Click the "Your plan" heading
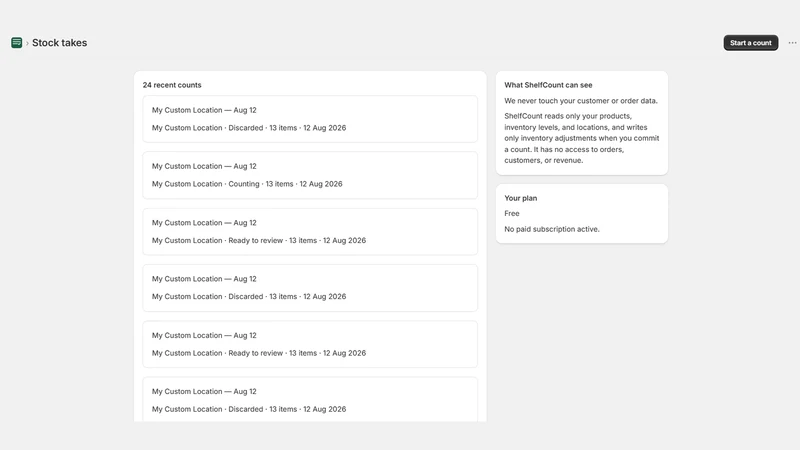This screenshot has width=800, height=450. pyautogui.click(x=520, y=198)
